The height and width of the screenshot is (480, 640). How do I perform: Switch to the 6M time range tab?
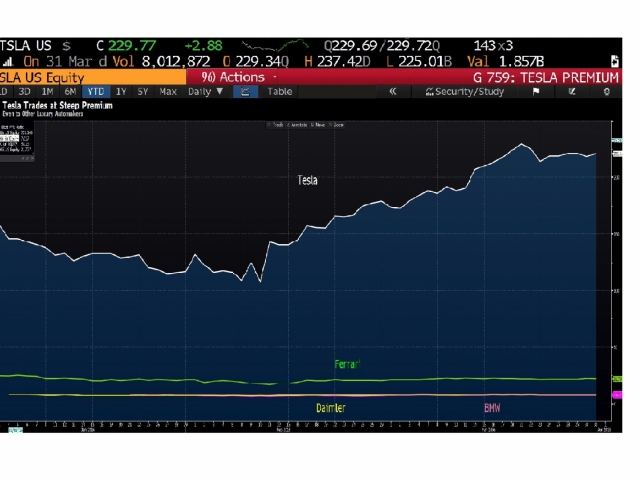(71, 91)
